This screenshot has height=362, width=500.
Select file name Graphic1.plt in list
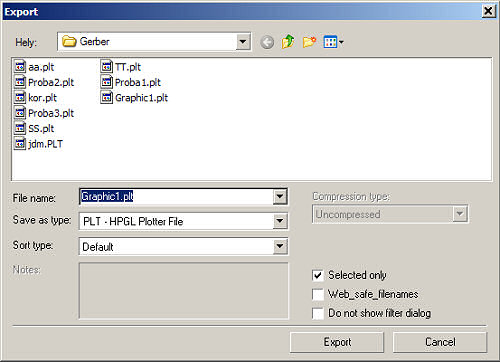point(141,98)
